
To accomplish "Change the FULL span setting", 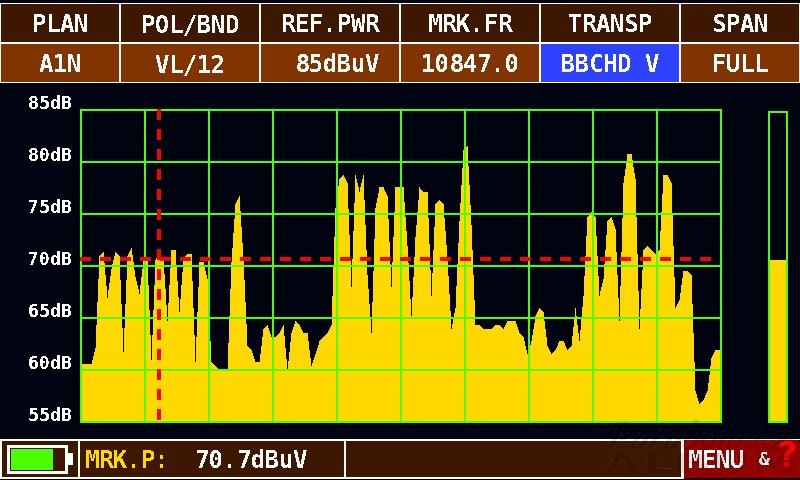I will [x=740, y=63].
